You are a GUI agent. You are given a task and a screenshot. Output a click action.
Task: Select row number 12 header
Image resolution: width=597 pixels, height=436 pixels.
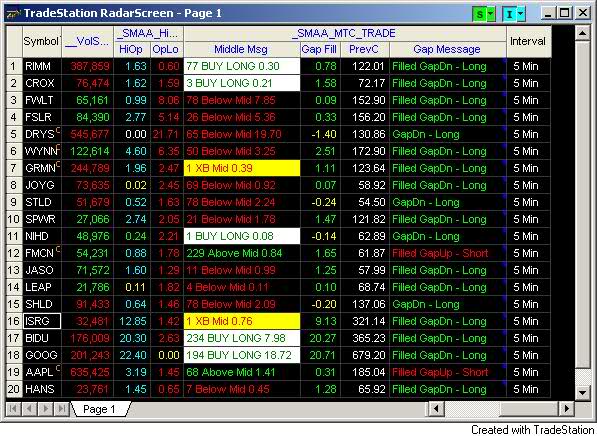point(14,253)
